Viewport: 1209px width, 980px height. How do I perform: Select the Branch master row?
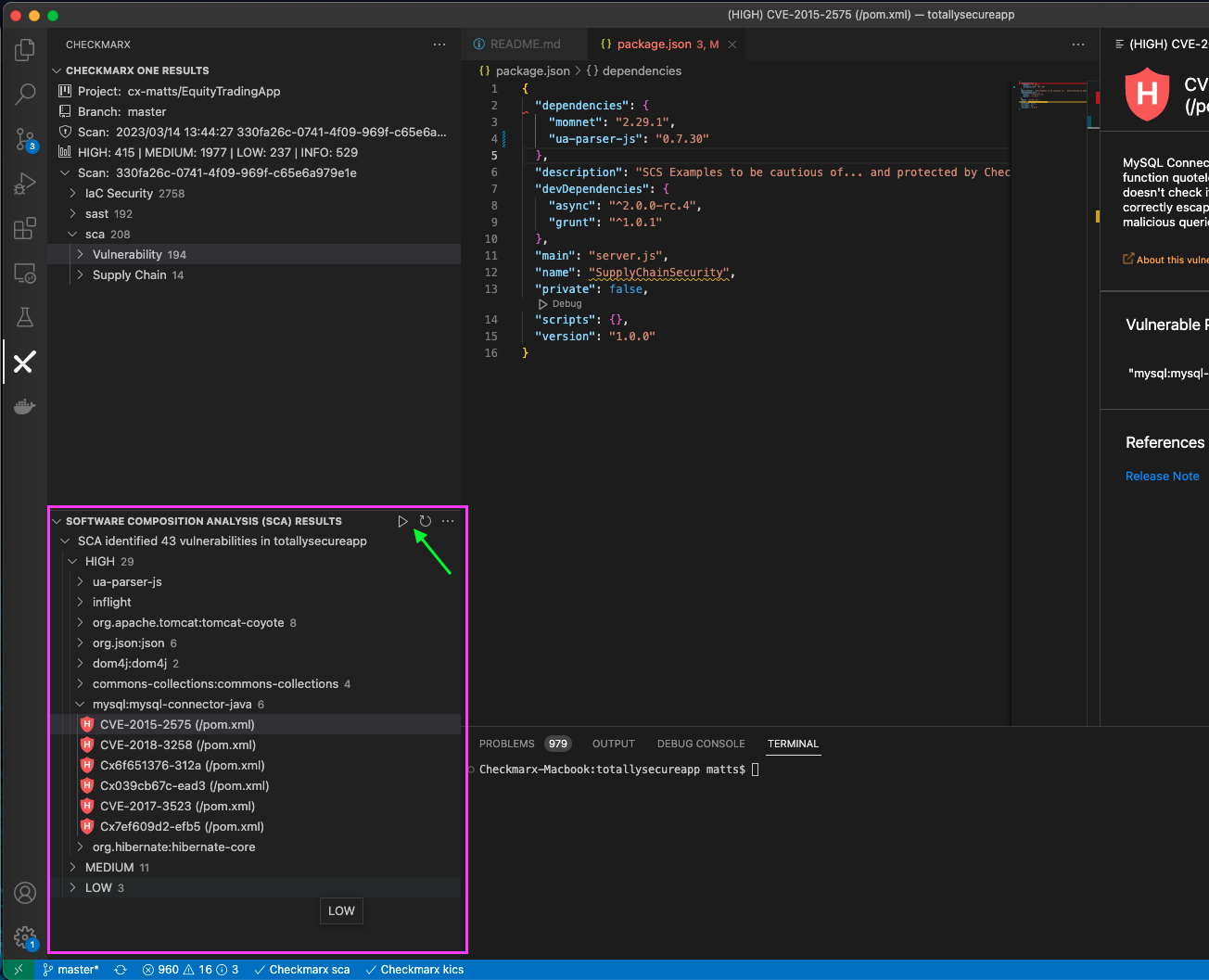(254, 111)
